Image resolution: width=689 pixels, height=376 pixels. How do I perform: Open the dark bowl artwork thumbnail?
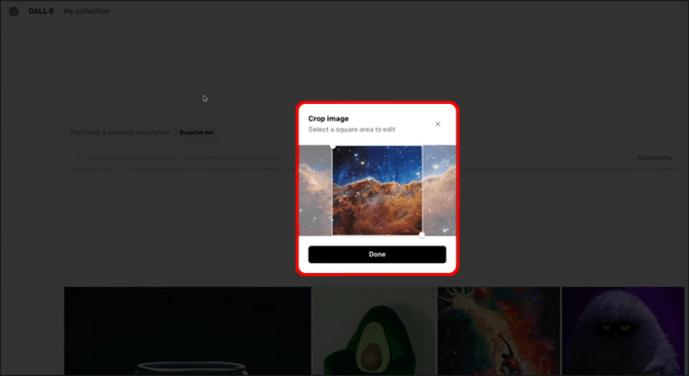tap(187, 331)
